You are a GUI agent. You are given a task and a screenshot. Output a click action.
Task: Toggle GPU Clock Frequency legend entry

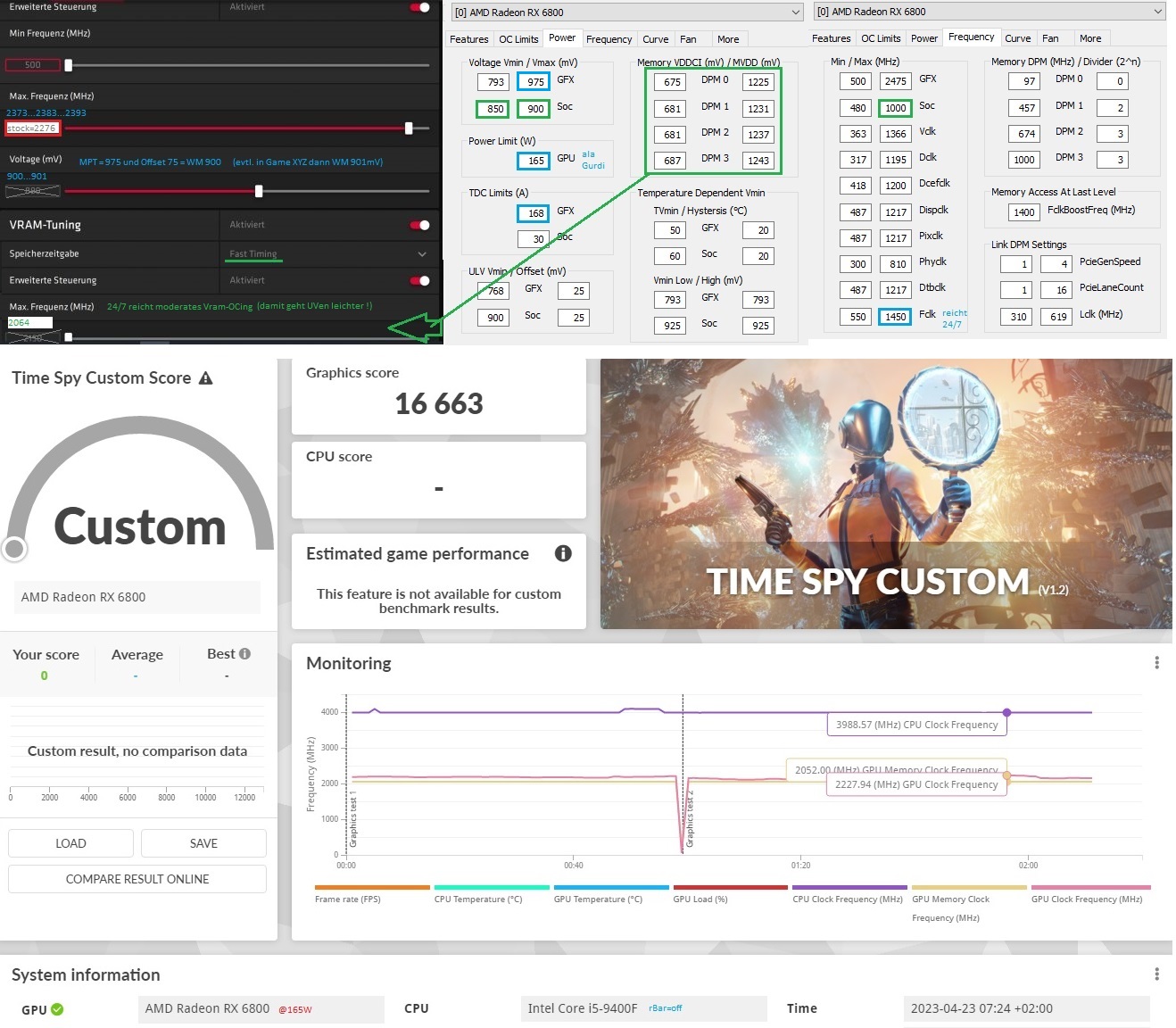1090,893
